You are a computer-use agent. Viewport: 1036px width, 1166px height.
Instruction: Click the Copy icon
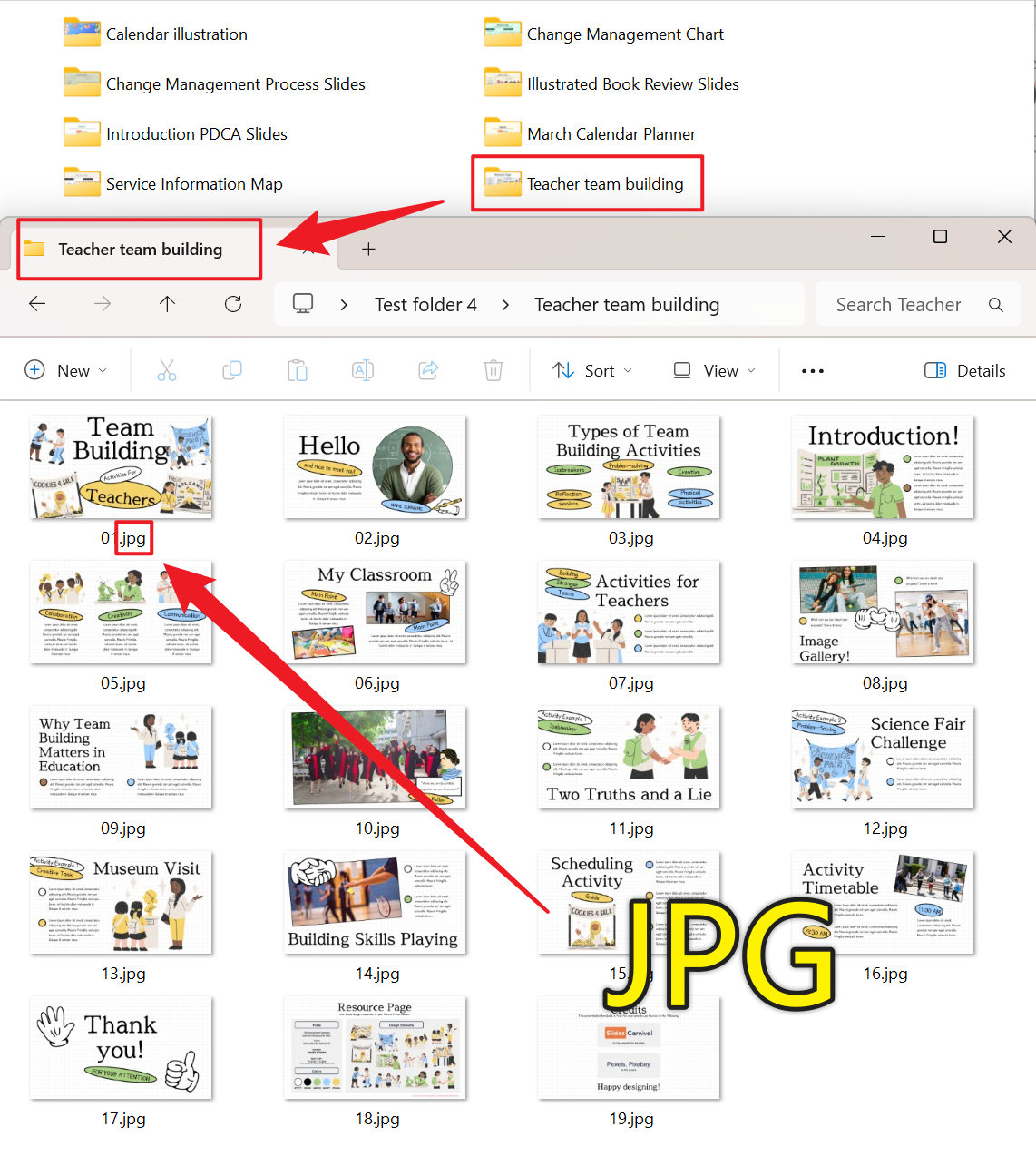point(232,370)
